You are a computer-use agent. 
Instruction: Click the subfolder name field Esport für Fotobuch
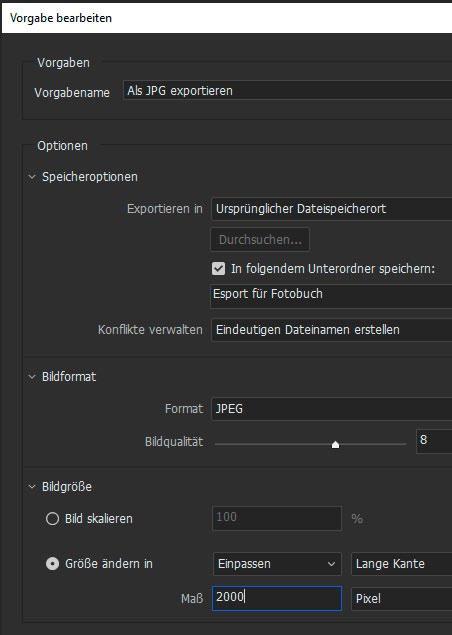pyautogui.click(x=331, y=296)
